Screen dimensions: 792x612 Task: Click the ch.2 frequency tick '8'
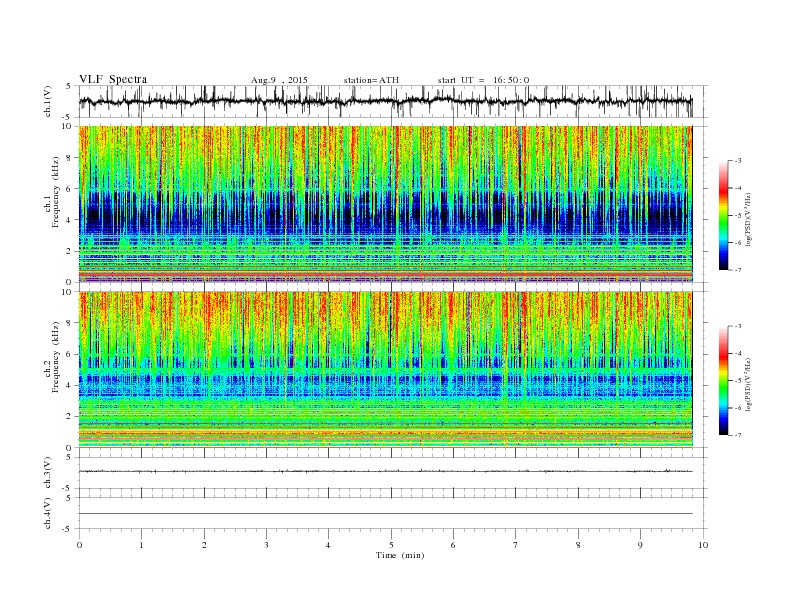(69, 323)
